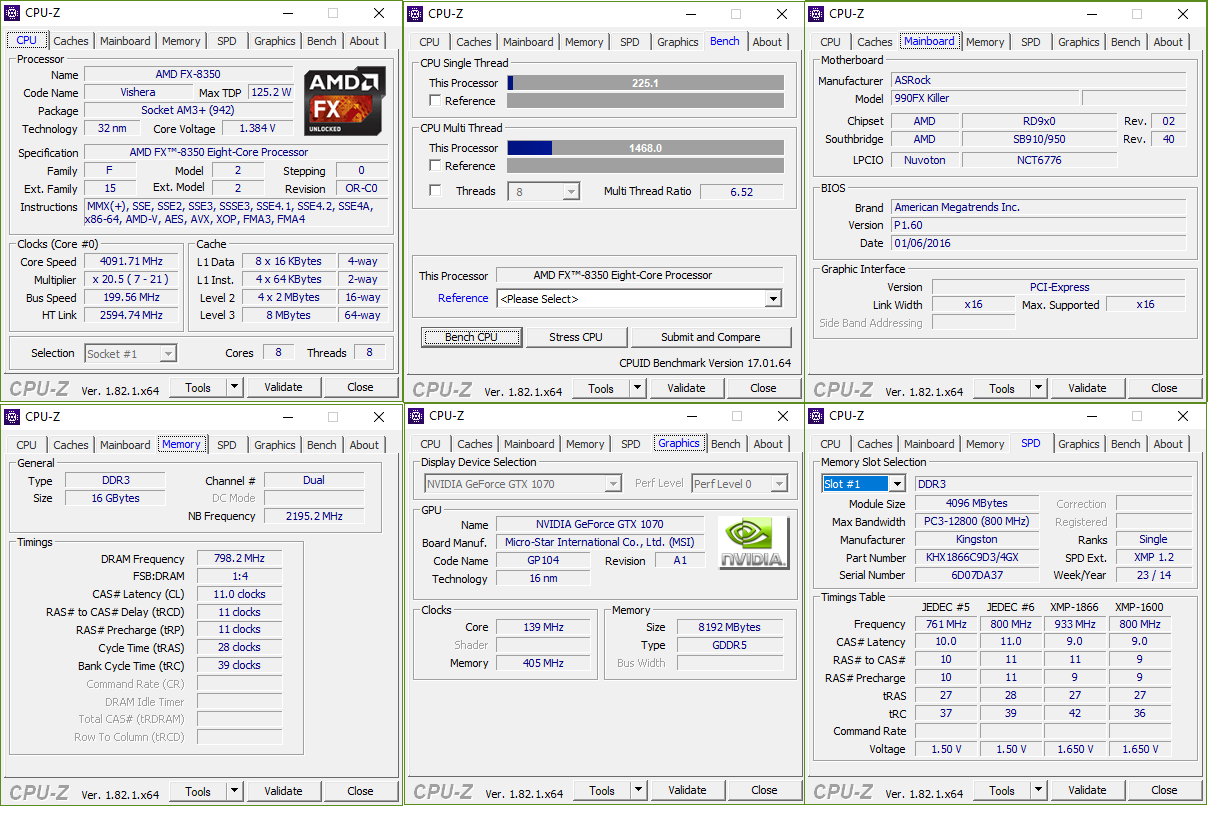The image size is (1211, 816).
Task: Expand the Slot #1 memory slot dropdown
Action: (x=896, y=484)
